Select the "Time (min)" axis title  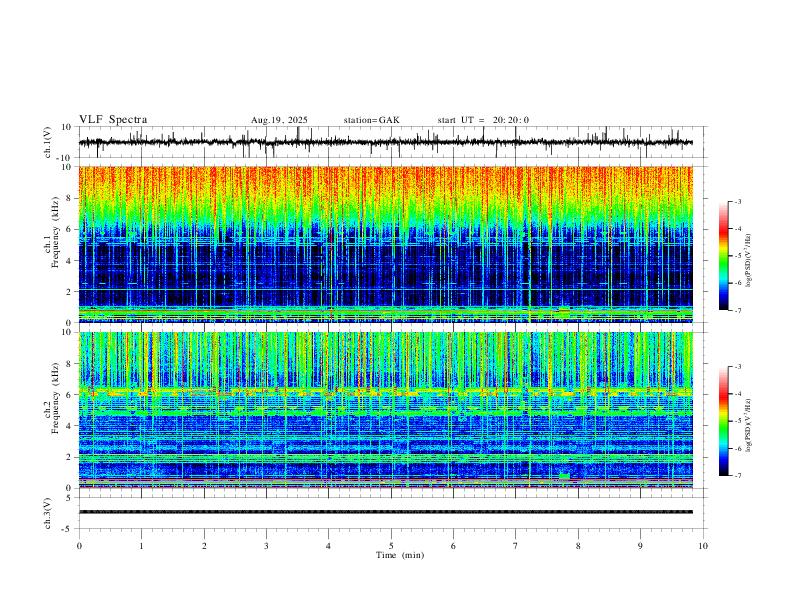[x=400, y=555]
